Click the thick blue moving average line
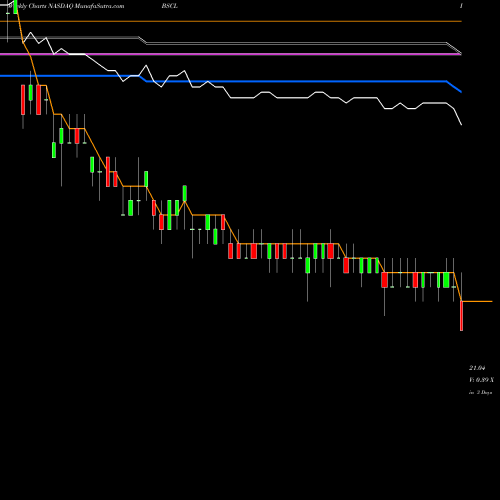 pos(230,81)
